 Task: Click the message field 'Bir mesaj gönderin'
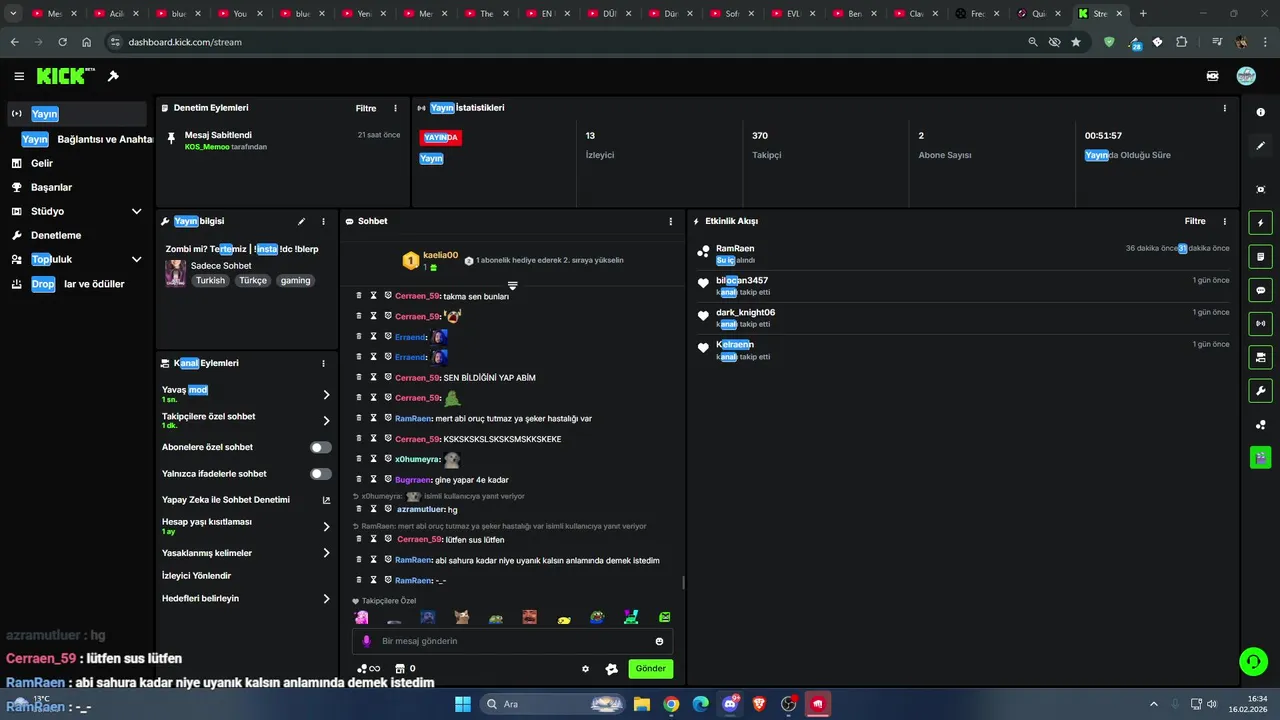512,641
